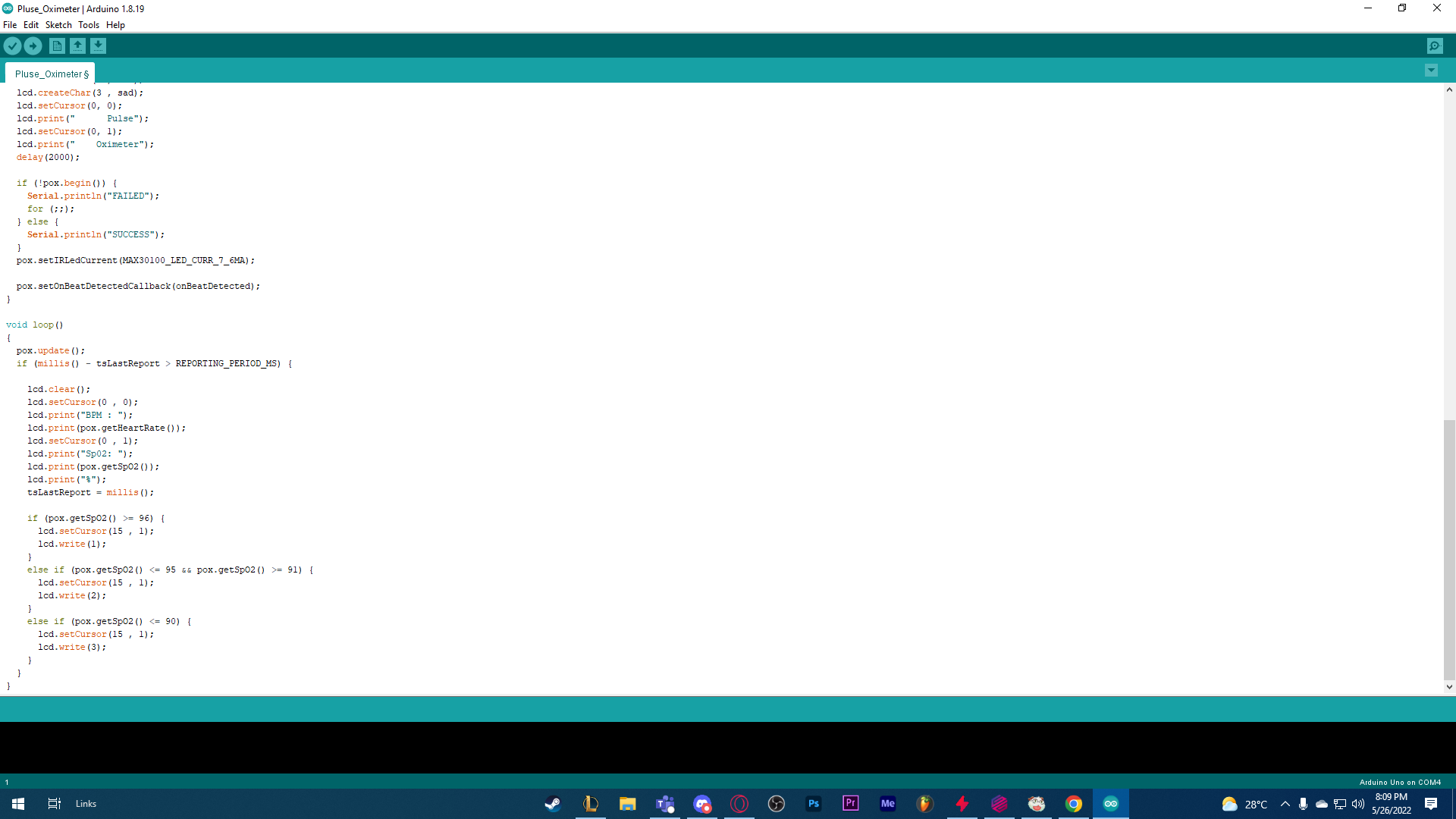Open the weather widget showing 28°C
1456x819 pixels.
pos(1244,804)
